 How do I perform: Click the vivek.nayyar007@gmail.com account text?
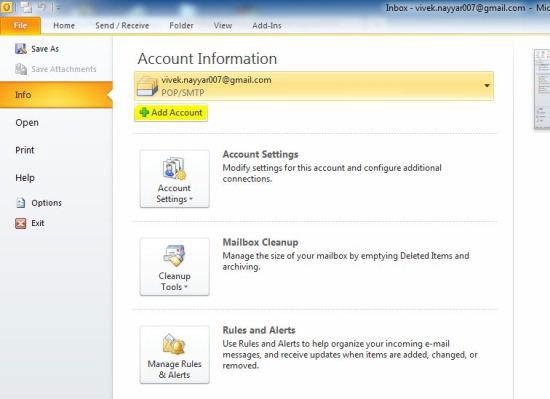pos(216,80)
